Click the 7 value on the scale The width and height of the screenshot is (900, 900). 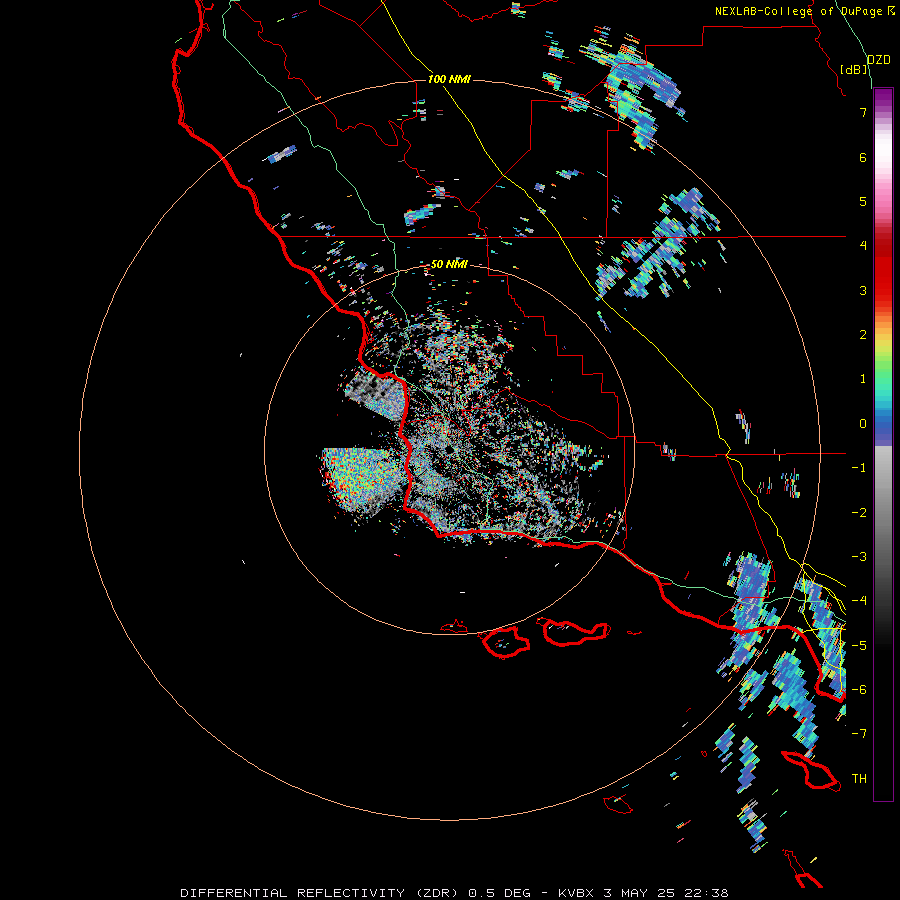pos(863,112)
